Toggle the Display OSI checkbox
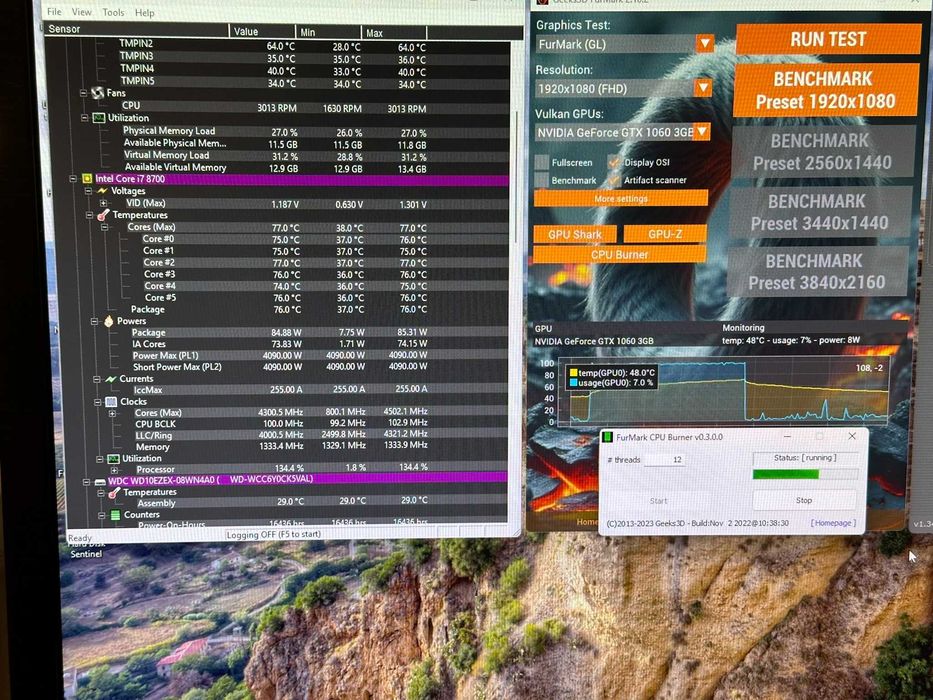Image resolution: width=933 pixels, height=700 pixels. 614,162
